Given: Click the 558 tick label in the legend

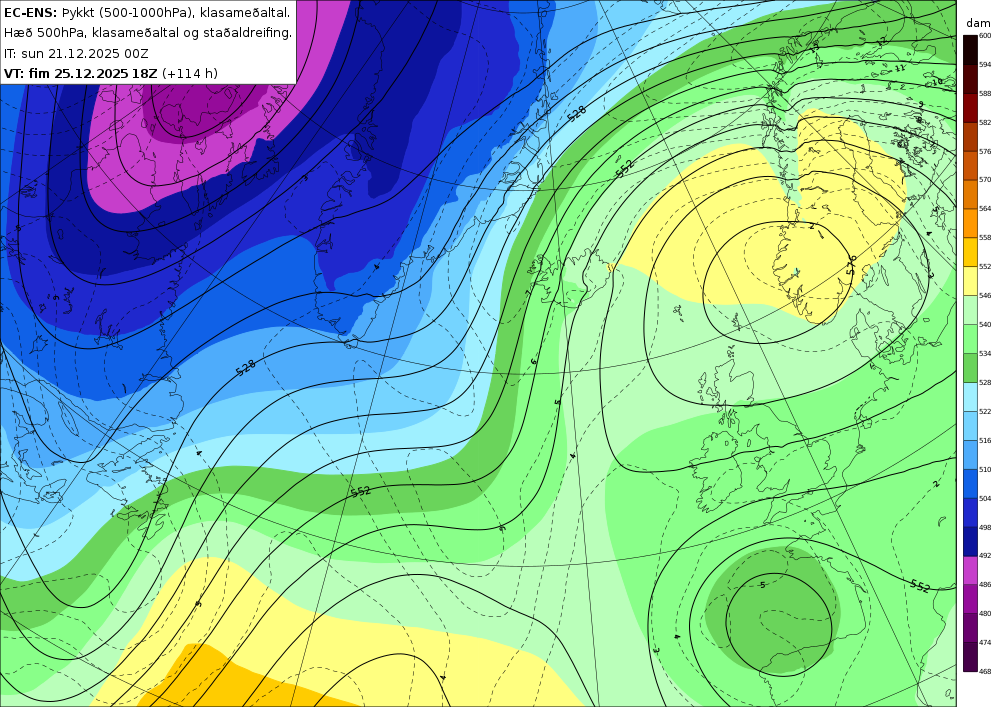Looking at the screenshot, I should coord(985,238).
